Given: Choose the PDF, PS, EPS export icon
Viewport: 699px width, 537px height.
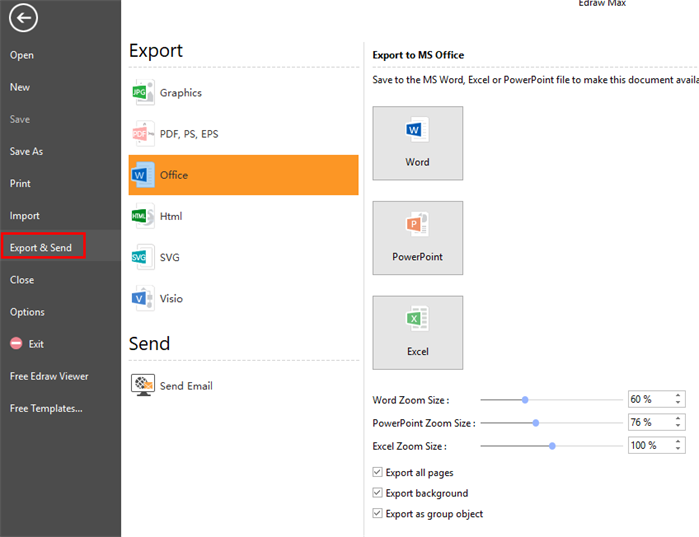Looking at the screenshot, I should (x=144, y=134).
